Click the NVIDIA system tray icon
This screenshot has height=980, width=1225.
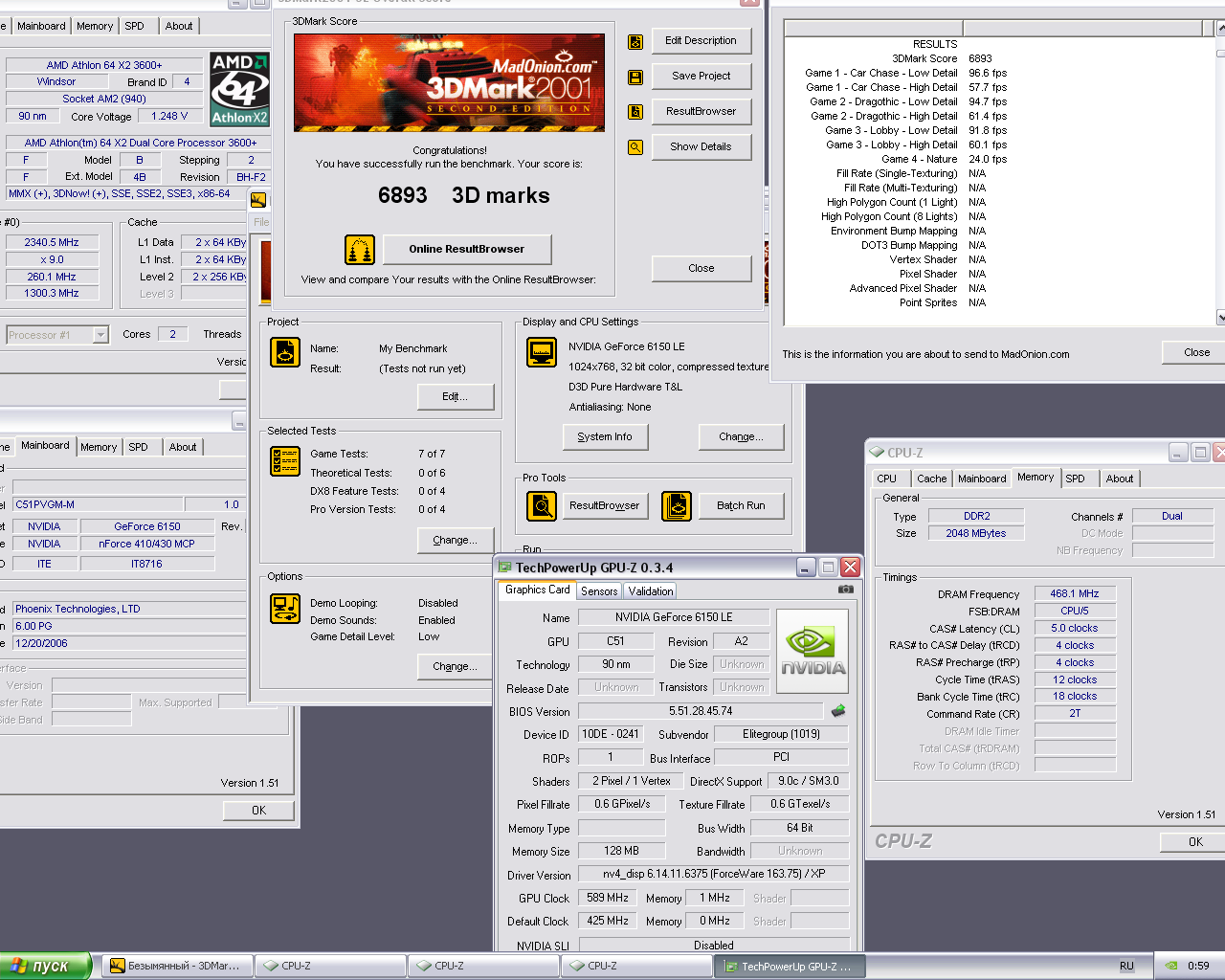[x=1170, y=966]
